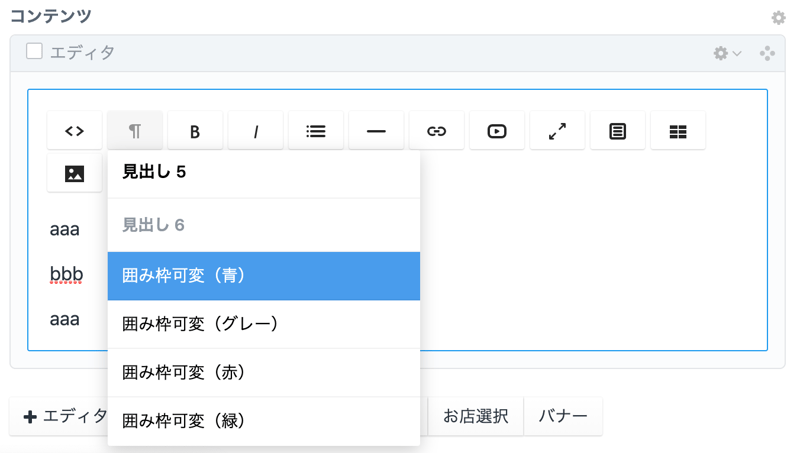Click the text block icon in toolbar
Image resolution: width=800 pixels, height=453 pixels.
coord(618,131)
